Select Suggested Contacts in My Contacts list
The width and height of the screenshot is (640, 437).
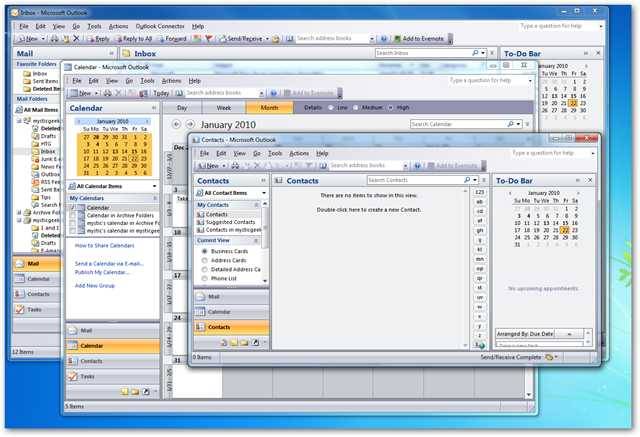tap(230, 222)
